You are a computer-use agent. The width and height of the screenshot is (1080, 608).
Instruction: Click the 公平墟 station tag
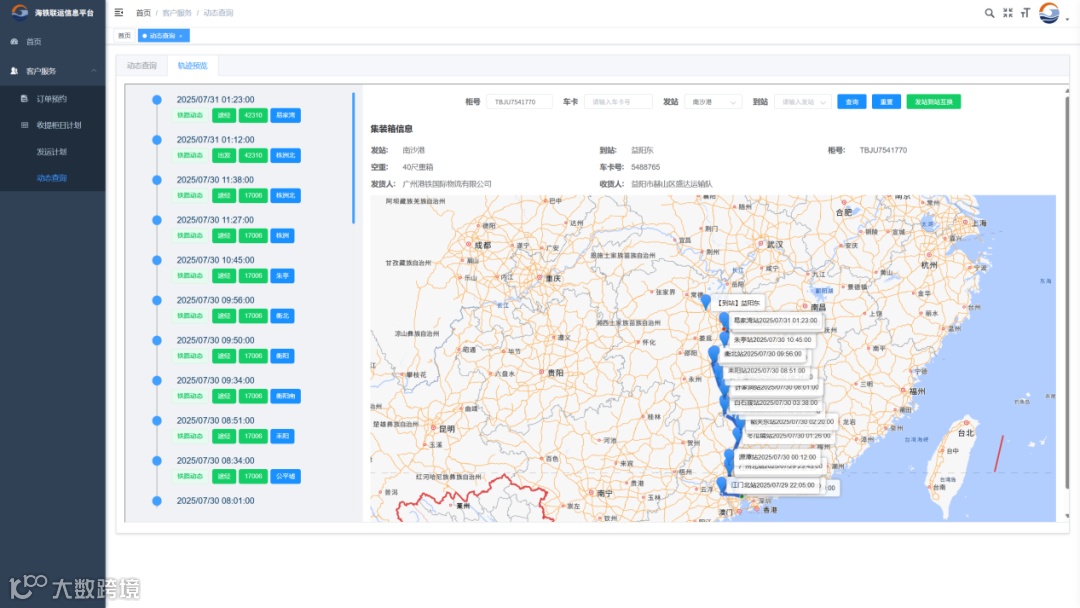(285, 476)
